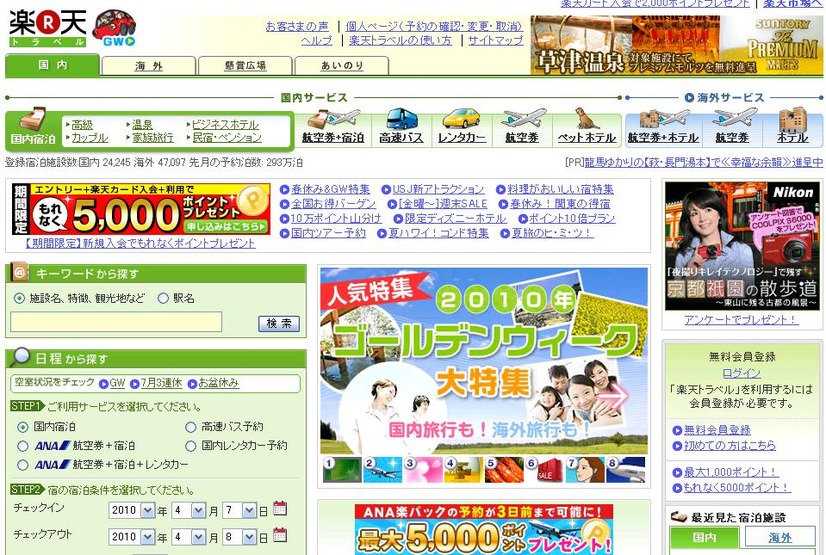
Task: Click the Rakuten Travel logo
Action: click(47, 28)
